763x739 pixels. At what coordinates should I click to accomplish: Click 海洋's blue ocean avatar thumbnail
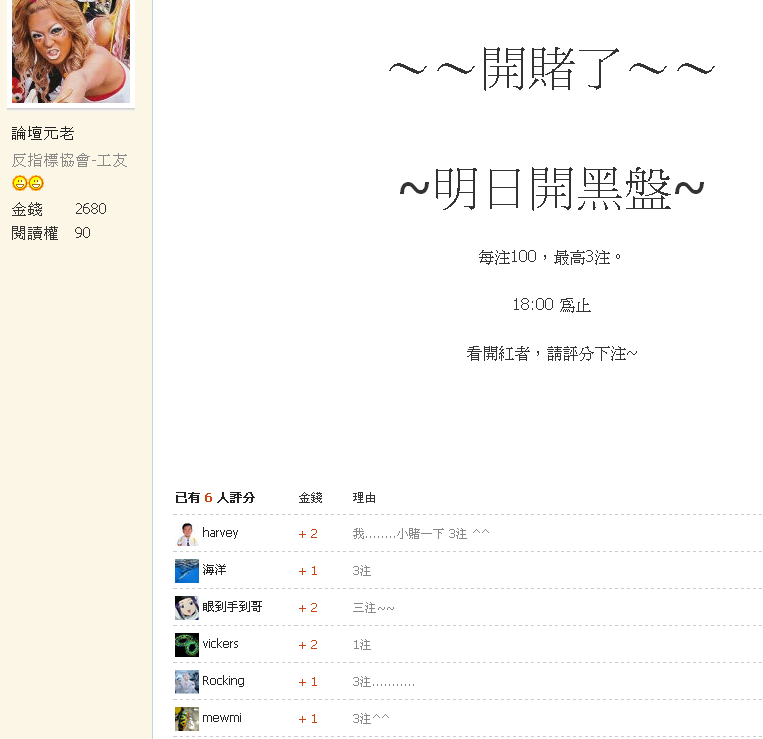pyautogui.click(x=187, y=571)
